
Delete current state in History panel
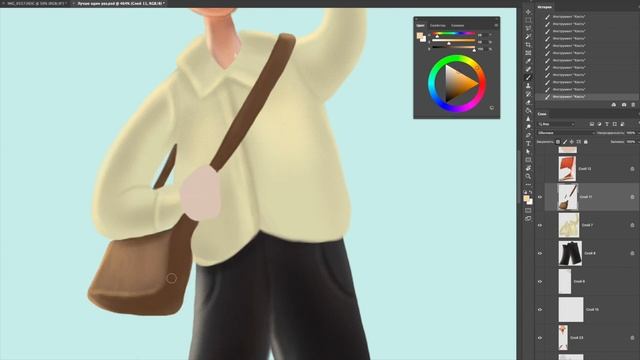[x=633, y=105]
